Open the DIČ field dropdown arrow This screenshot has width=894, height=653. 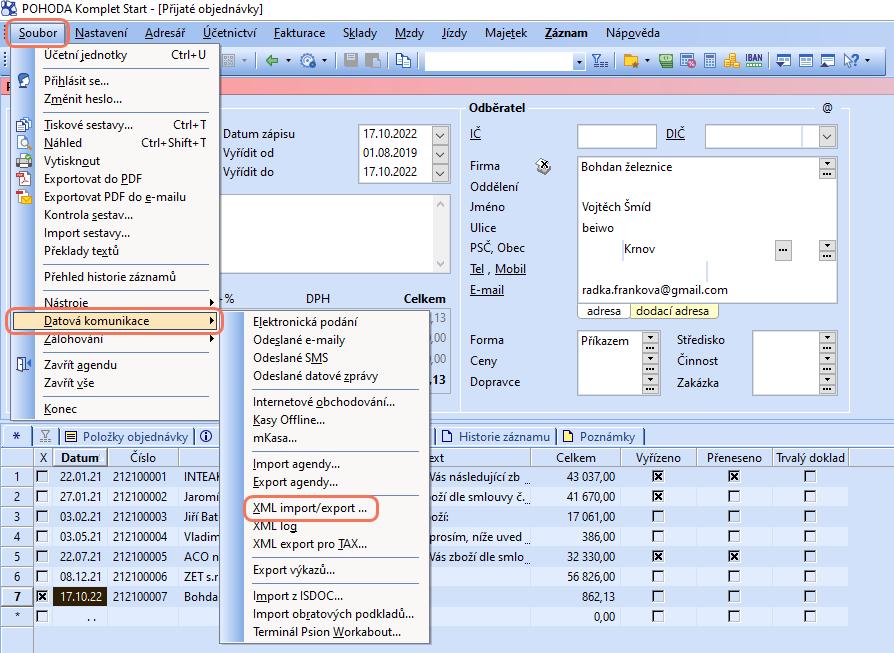click(827, 136)
